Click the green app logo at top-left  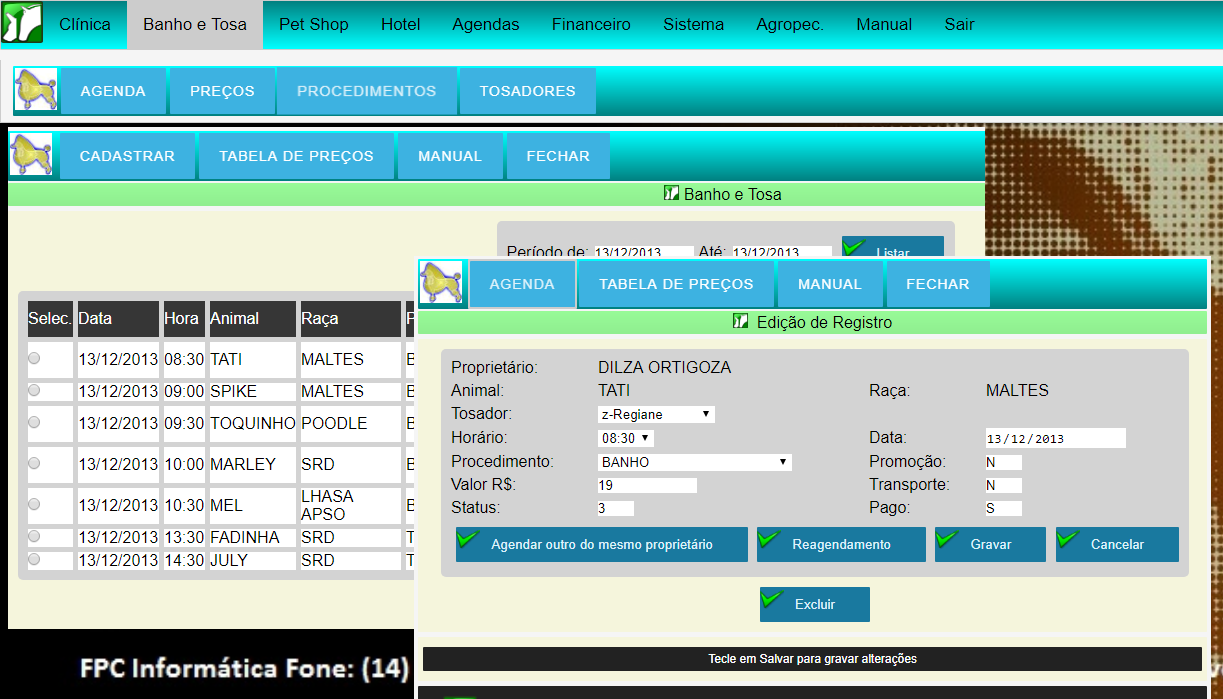tap(22, 22)
